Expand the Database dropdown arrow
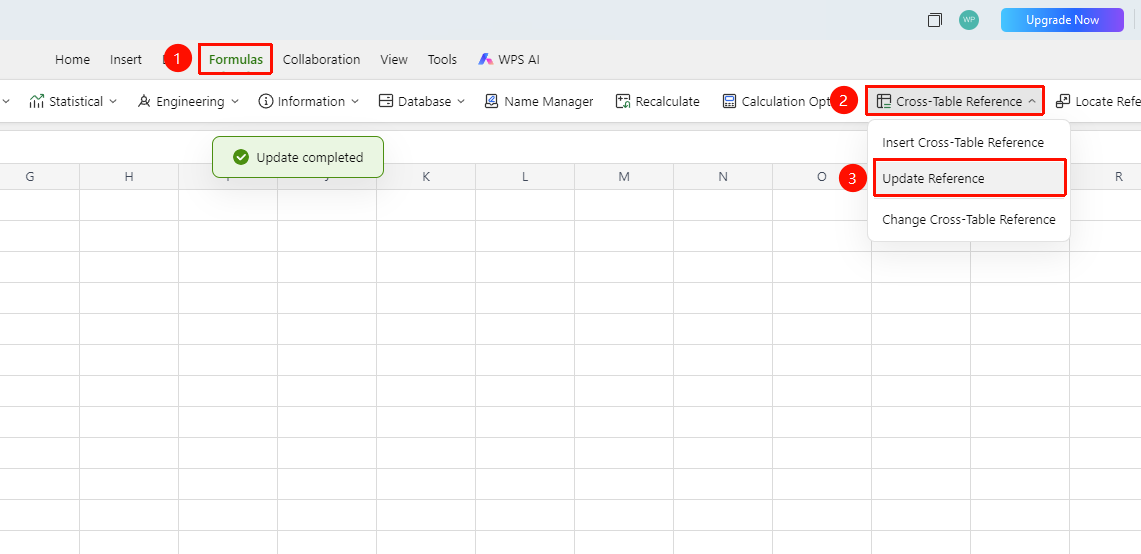Image resolution: width=1141 pixels, height=554 pixels. point(461,101)
